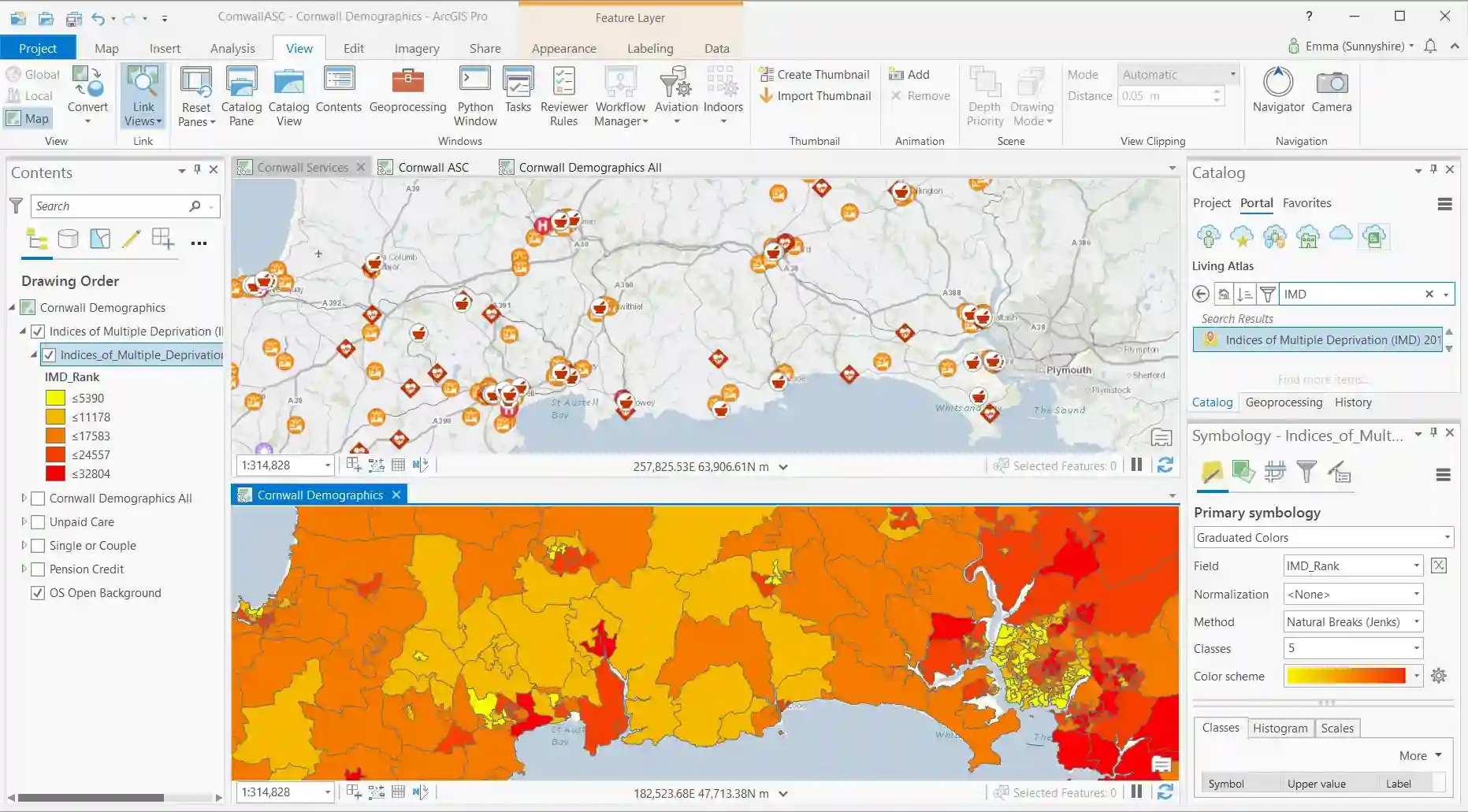
Task: Select the yellow ≤5390 legend color swatch
Action: [x=55, y=398]
